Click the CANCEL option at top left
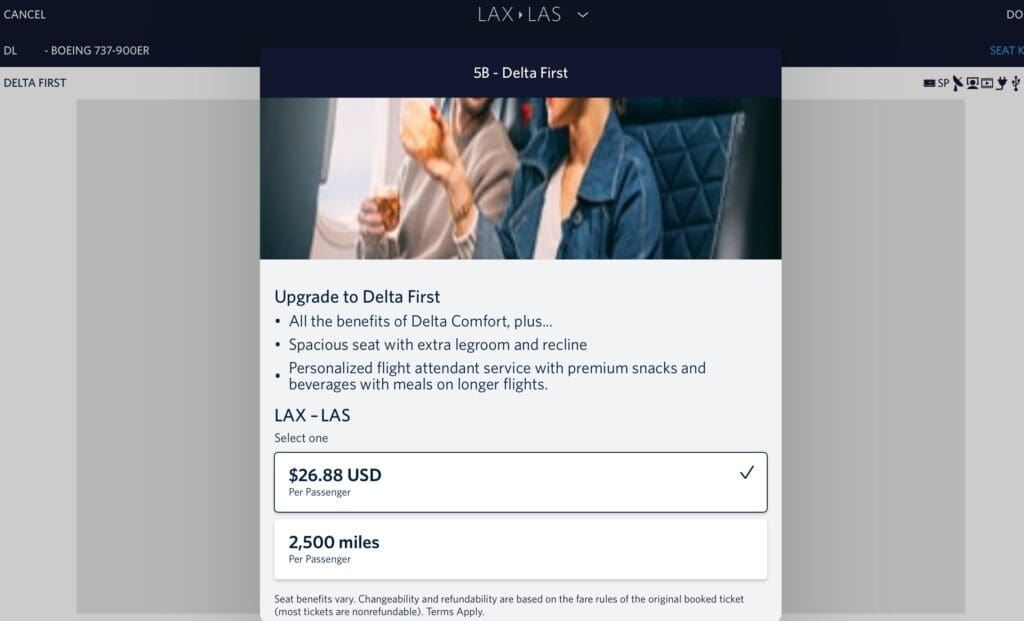Screen dimensions: 1024x621 pos(24,14)
